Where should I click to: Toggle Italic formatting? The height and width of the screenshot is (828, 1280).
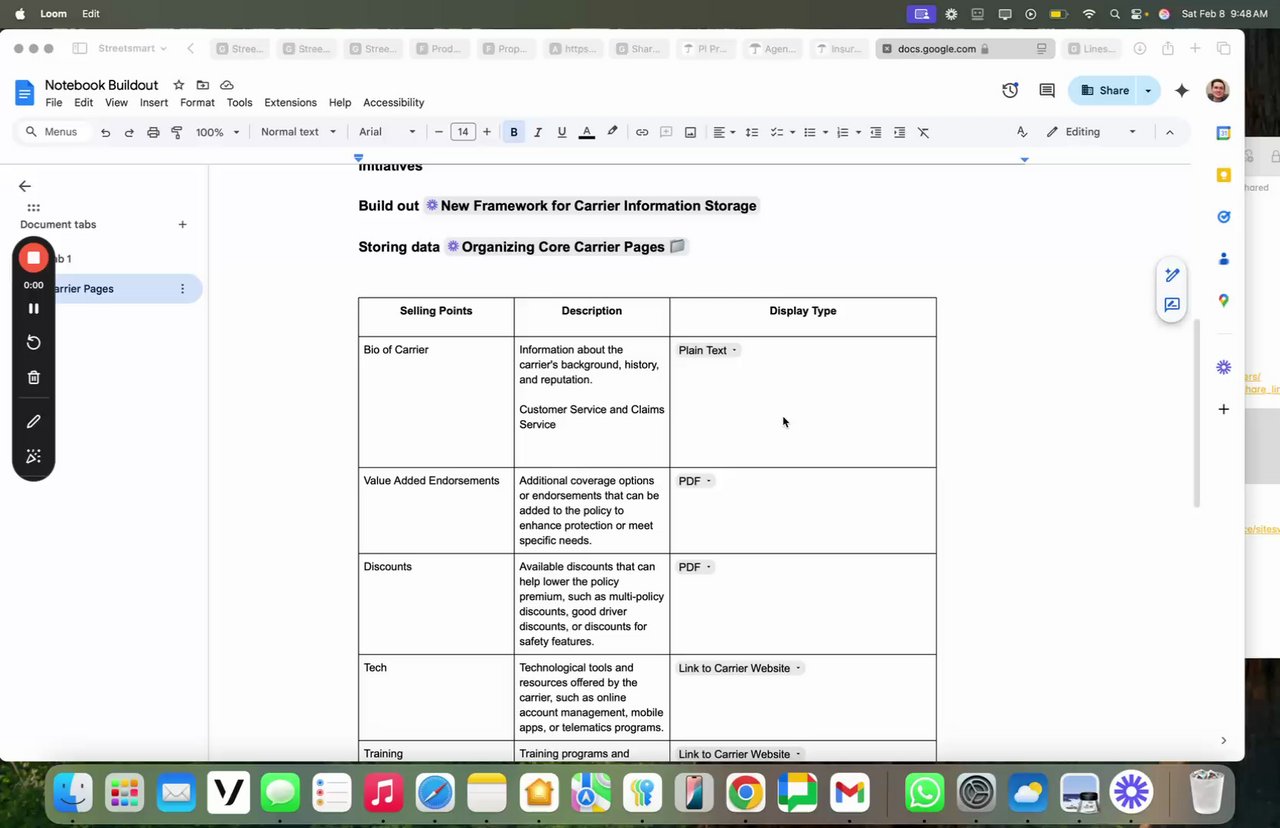click(538, 132)
